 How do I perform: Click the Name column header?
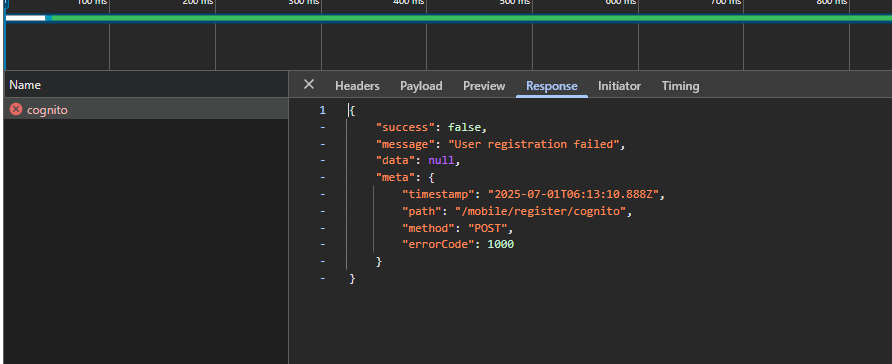pos(146,85)
